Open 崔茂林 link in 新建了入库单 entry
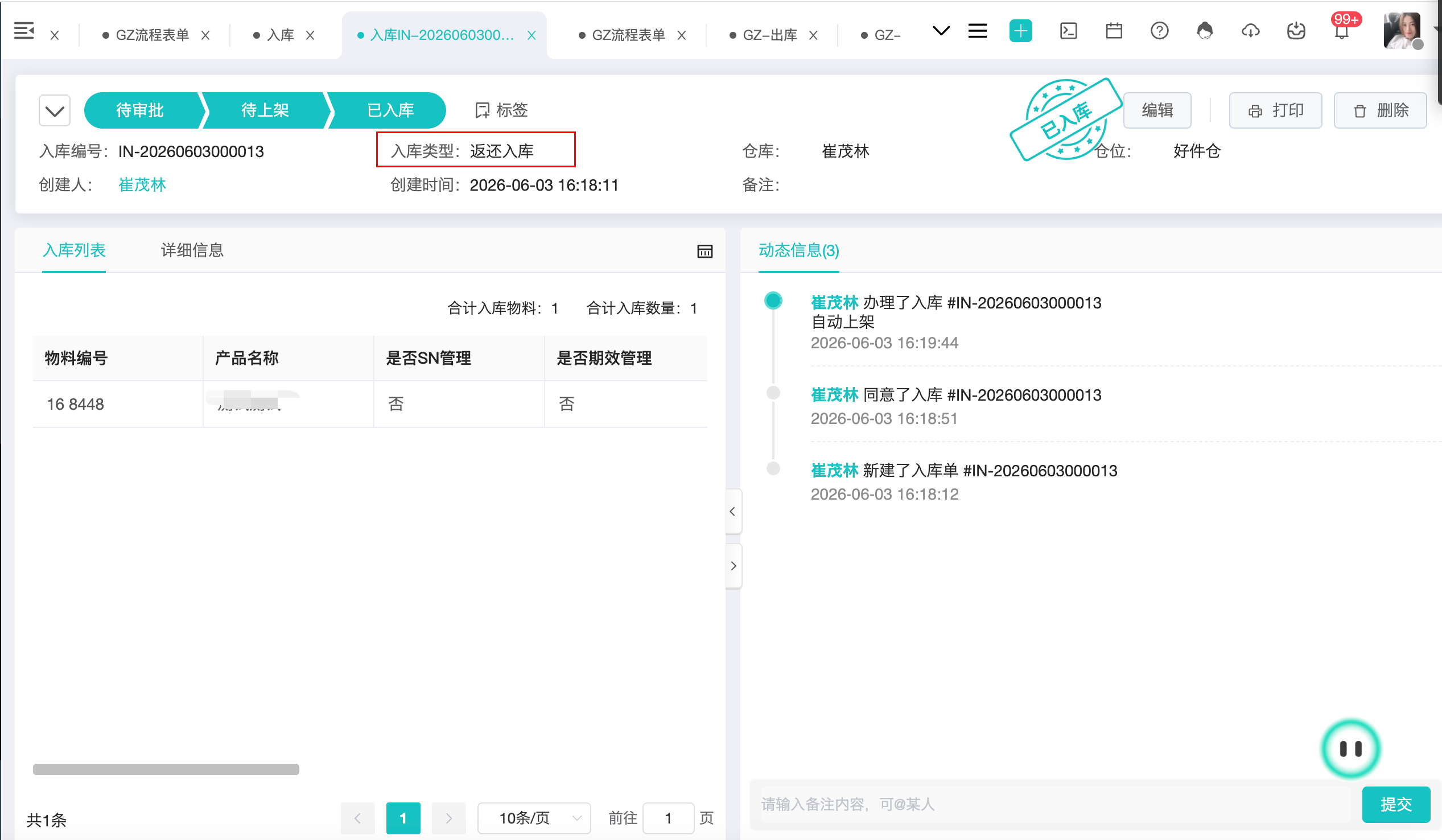Screen dimensions: 1442x840 coord(834,470)
